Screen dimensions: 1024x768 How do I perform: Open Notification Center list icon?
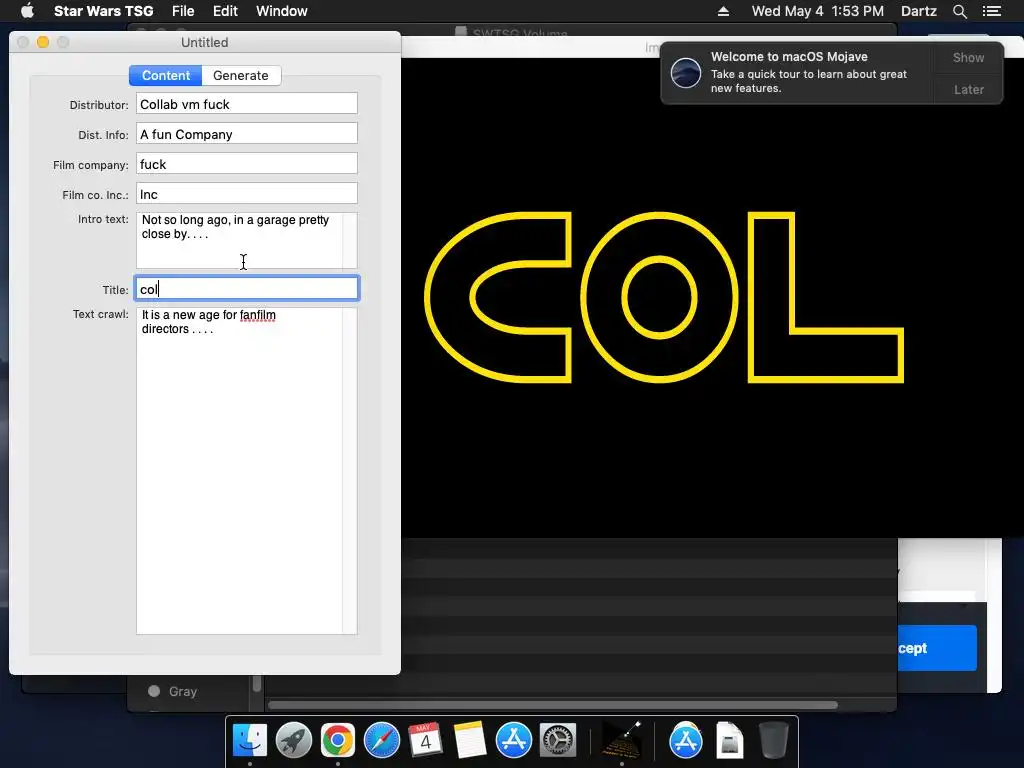coord(991,11)
